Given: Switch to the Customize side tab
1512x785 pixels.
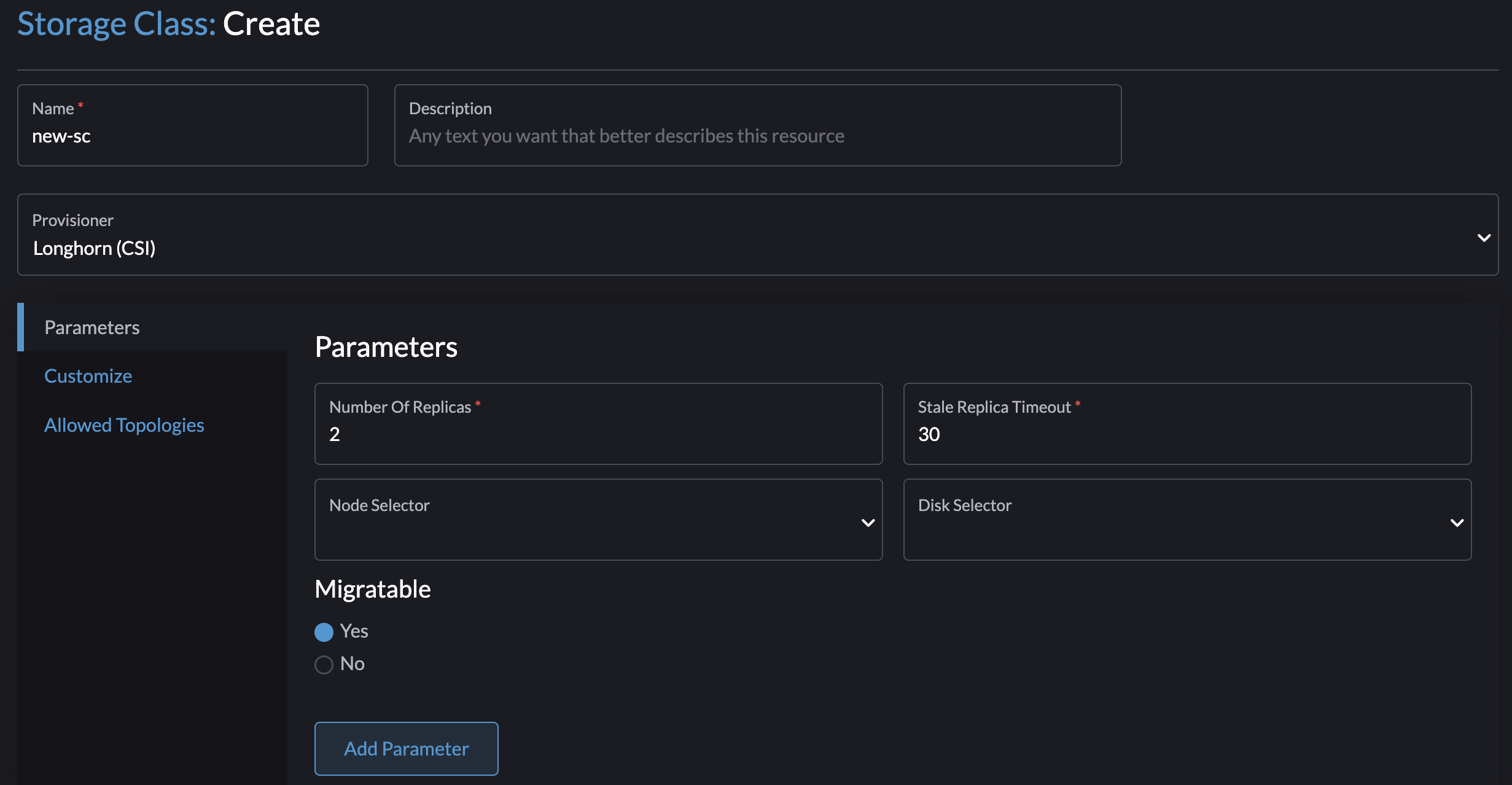Looking at the screenshot, I should 88,376.
